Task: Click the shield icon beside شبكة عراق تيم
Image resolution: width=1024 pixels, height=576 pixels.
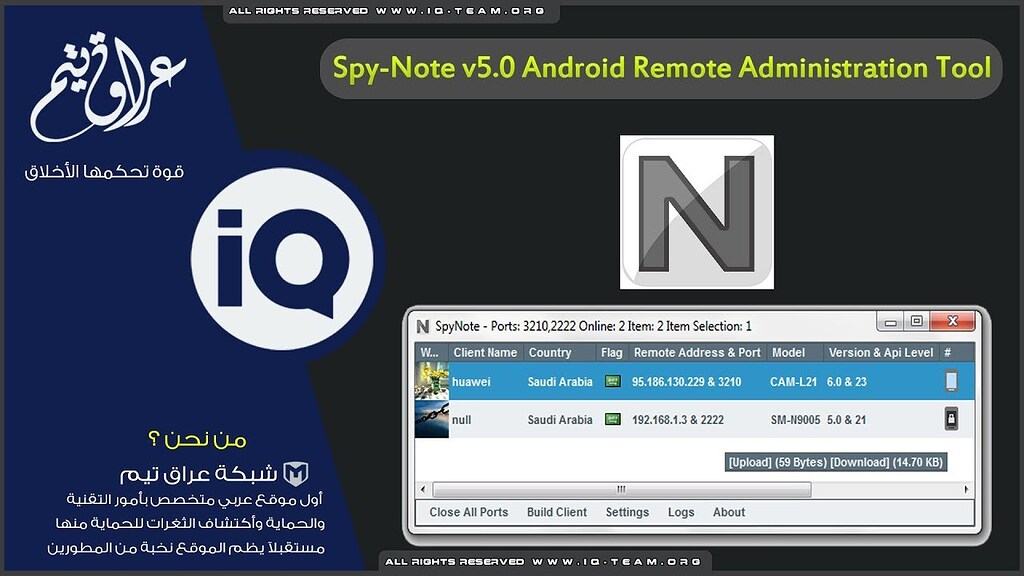Action: pyautogui.click(x=296, y=473)
